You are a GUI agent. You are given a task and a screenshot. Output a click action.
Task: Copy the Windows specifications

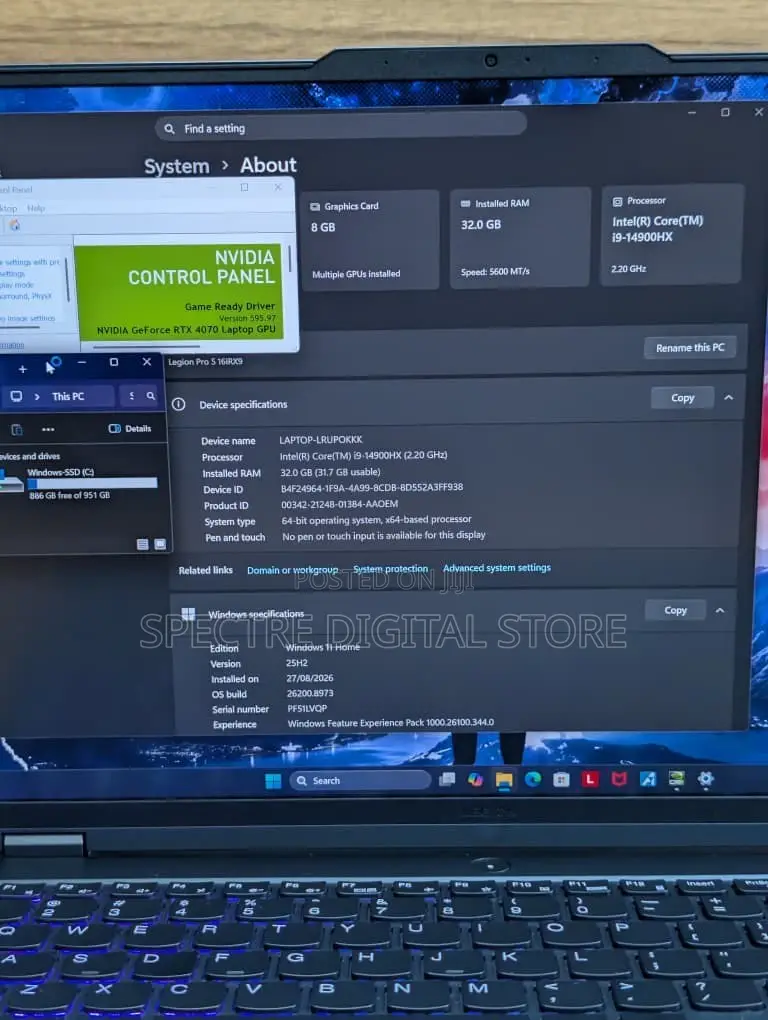675,610
